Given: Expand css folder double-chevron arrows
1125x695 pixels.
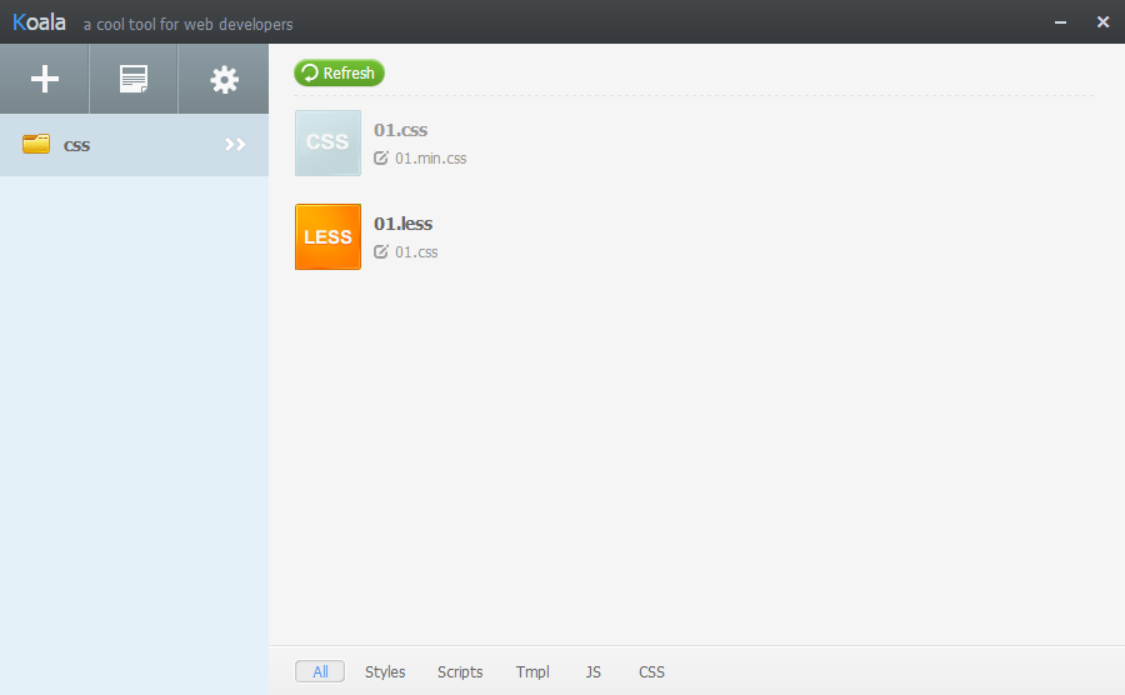Looking at the screenshot, I should click(x=235, y=145).
